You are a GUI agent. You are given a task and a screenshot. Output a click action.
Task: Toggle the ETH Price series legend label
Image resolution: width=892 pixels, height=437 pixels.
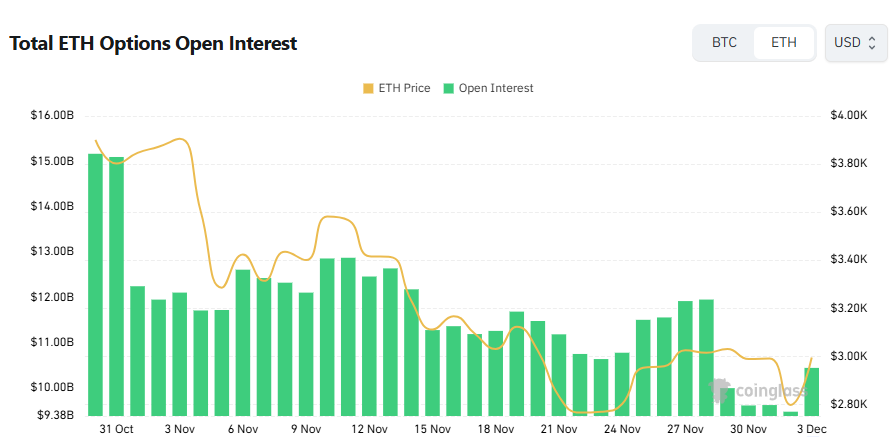pos(404,88)
